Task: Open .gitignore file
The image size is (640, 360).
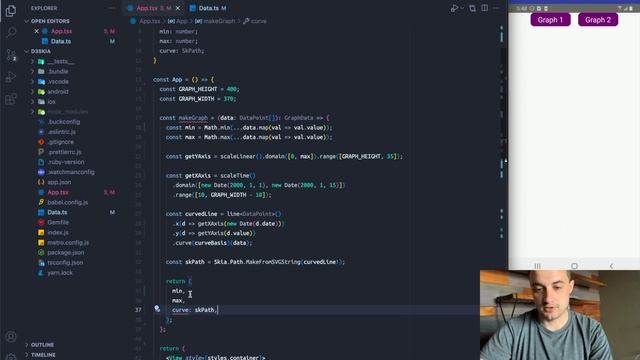Action: point(61,142)
